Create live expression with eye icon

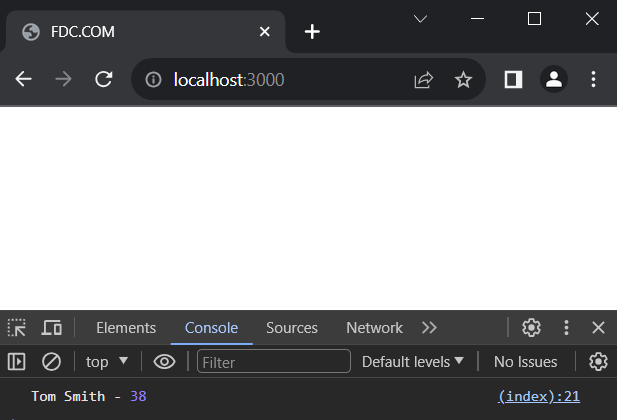click(164, 361)
